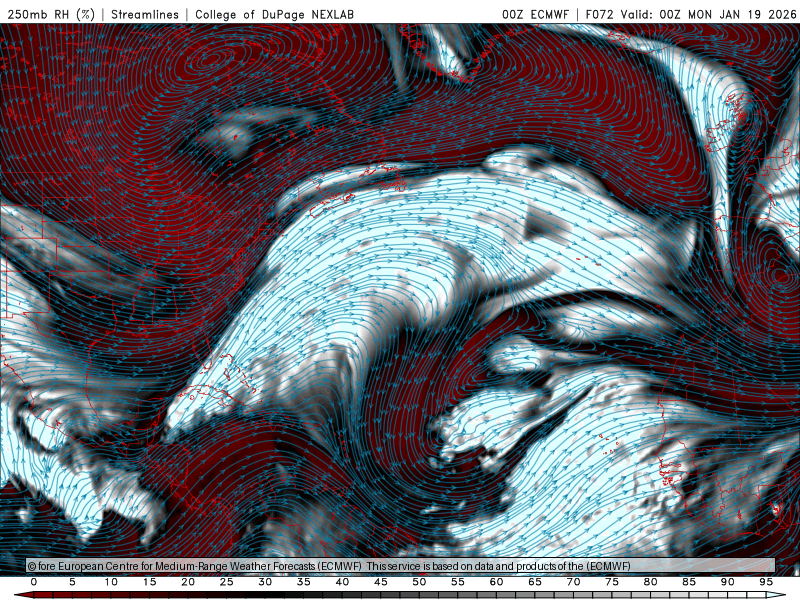The width and height of the screenshot is (800, 600).
Task: Click colorbar value '50'
Action: (419, 582)
